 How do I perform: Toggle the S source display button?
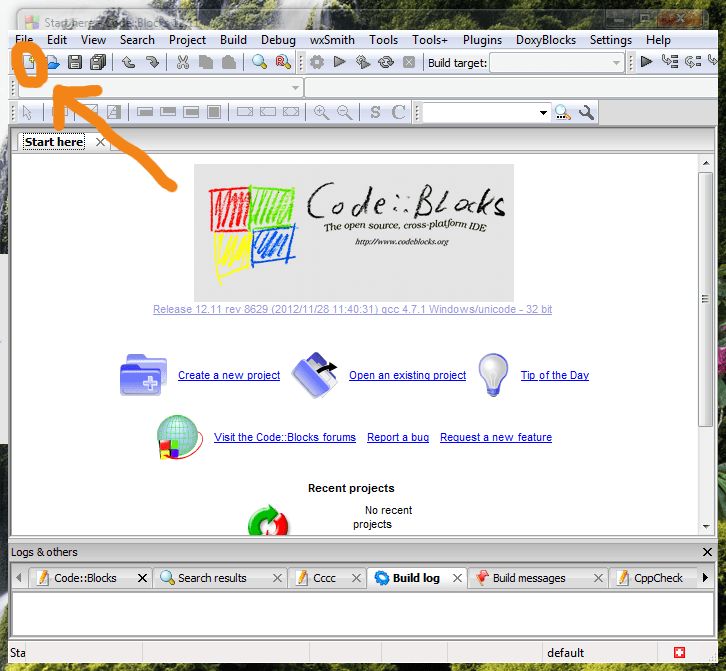pyautogui.click(x=376, y=112)
